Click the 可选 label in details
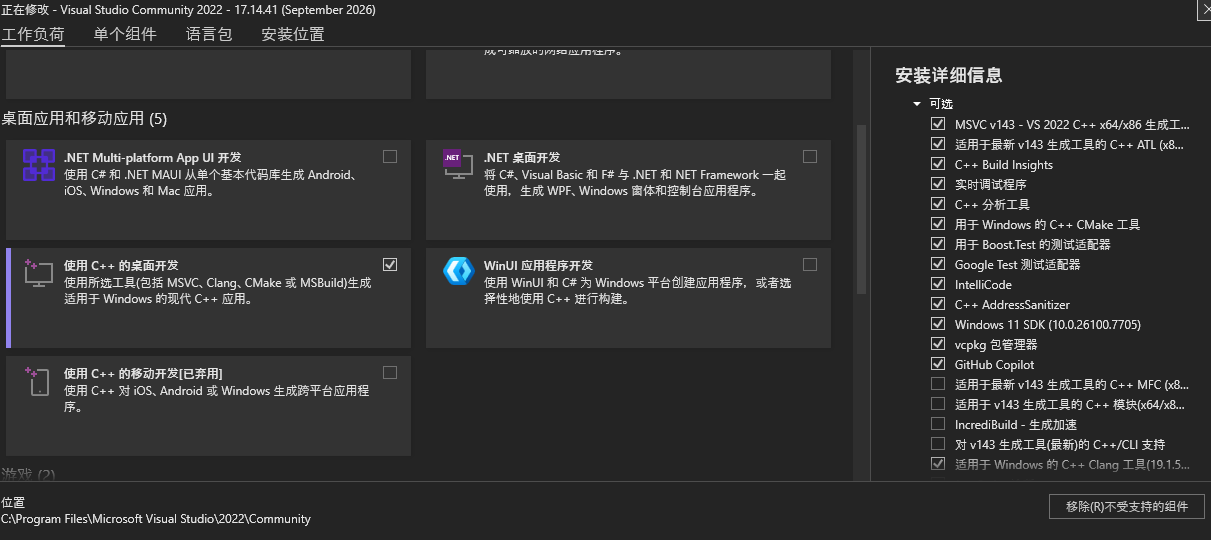Screen dimensions: 1211x540 pyautogui.click(x=941, y=104)
